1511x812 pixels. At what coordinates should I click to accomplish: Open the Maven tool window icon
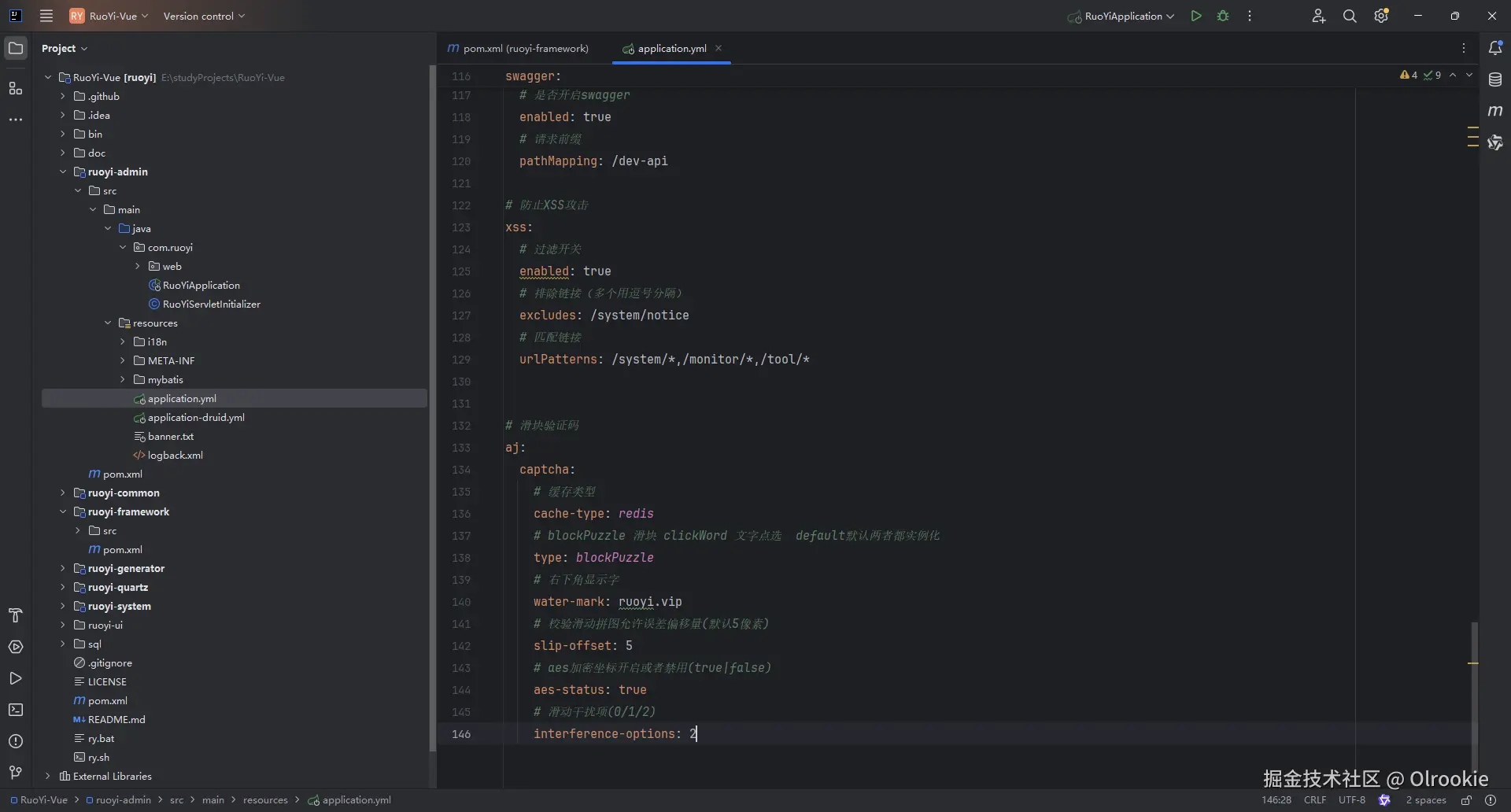click(1495, 111)
